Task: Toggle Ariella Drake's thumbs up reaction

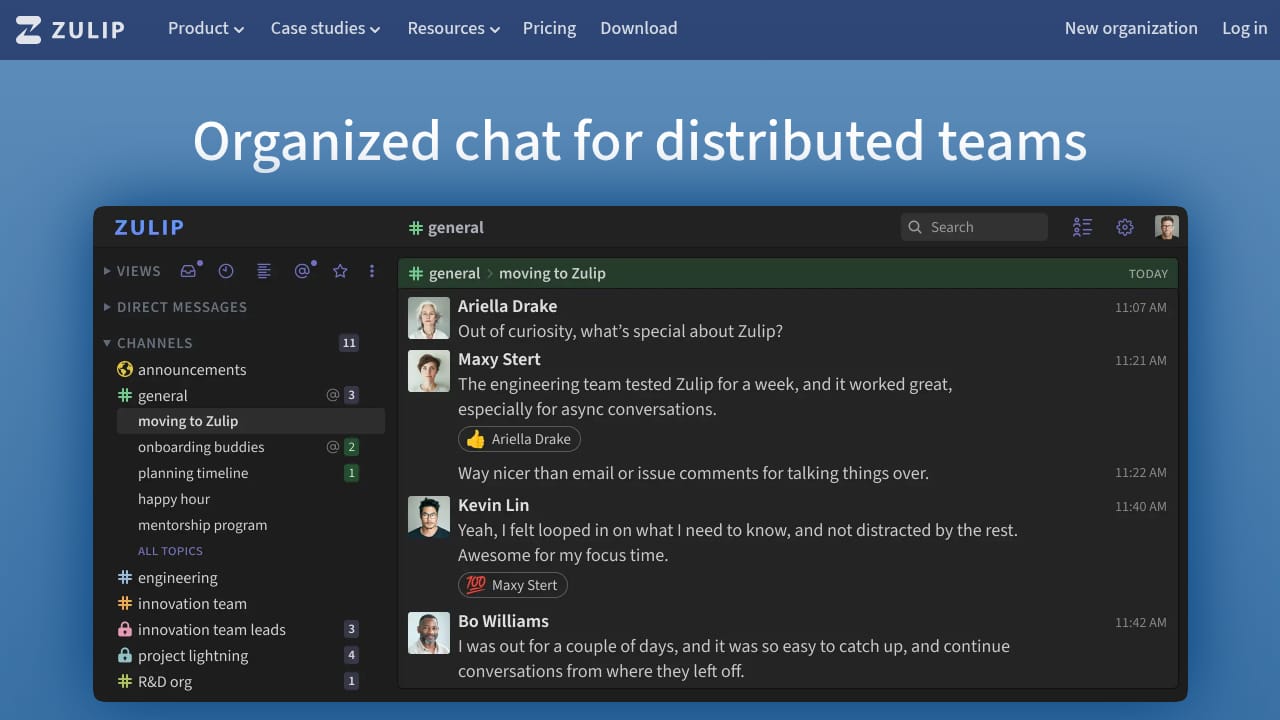Action: click(519, 439)
